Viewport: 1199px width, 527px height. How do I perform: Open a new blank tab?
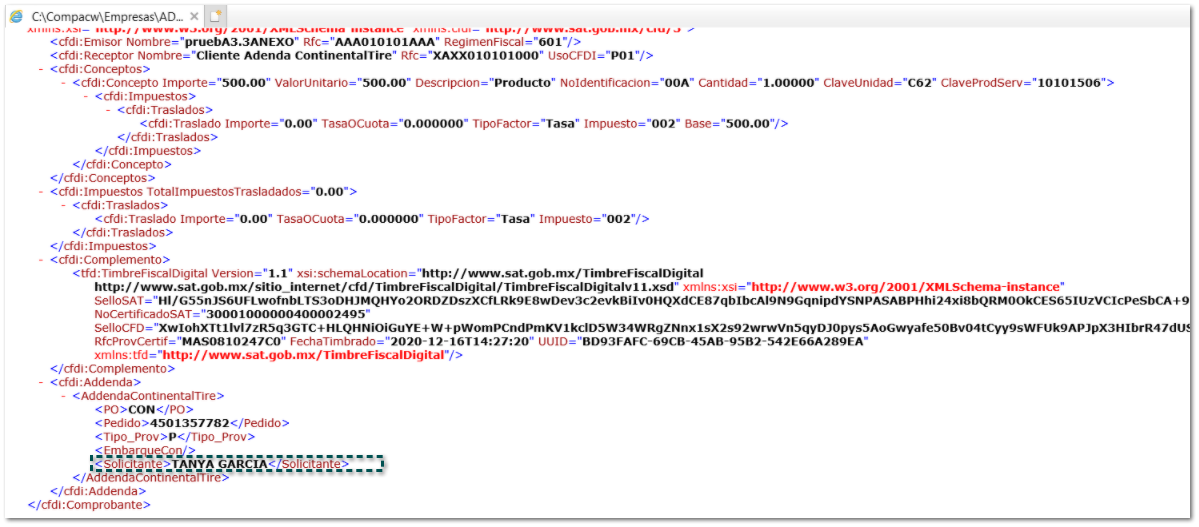[x=215, y=17]
